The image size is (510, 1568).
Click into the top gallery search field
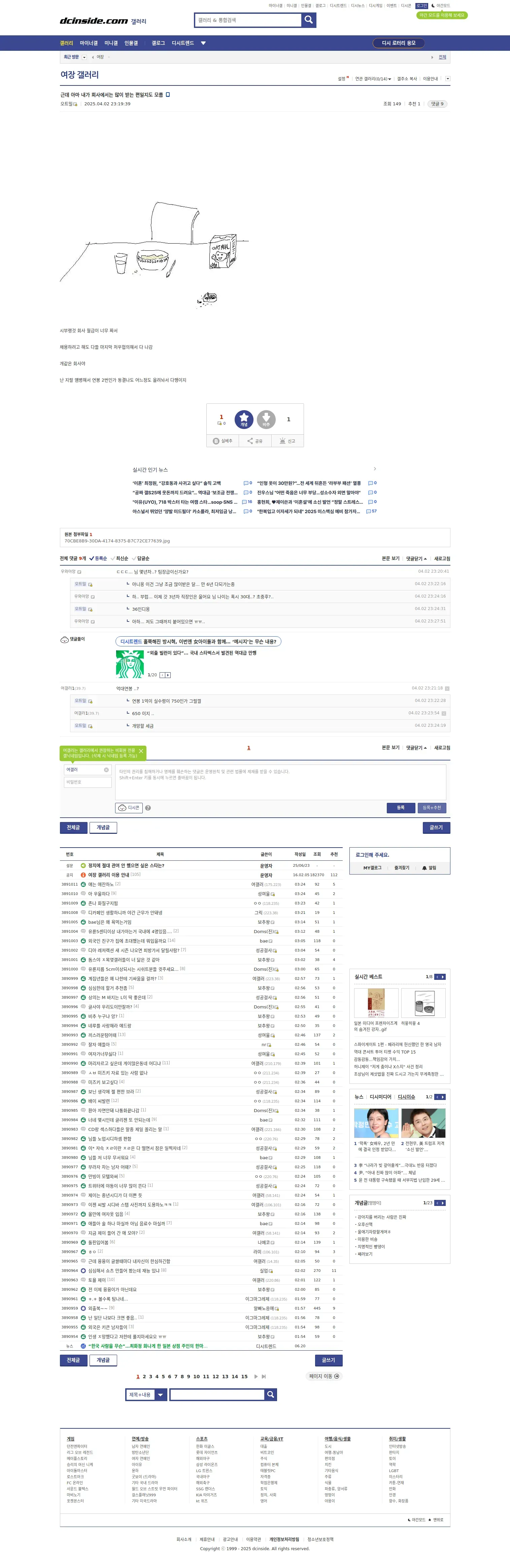click(248, 20)
